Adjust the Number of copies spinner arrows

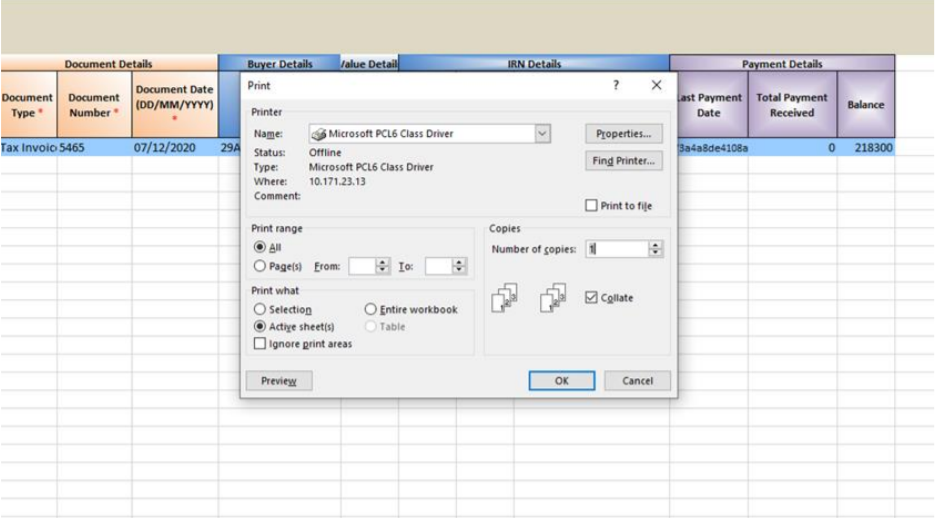pyautogui.click(x=655, y=249)
